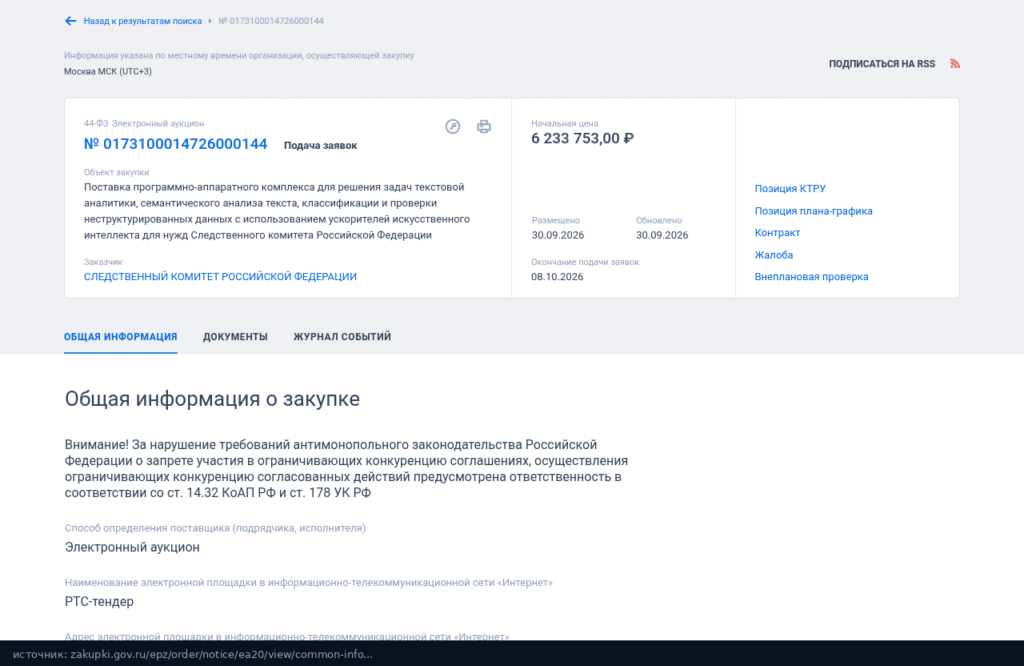Open purchase number 0173100014726000144 link

point(176,144)
